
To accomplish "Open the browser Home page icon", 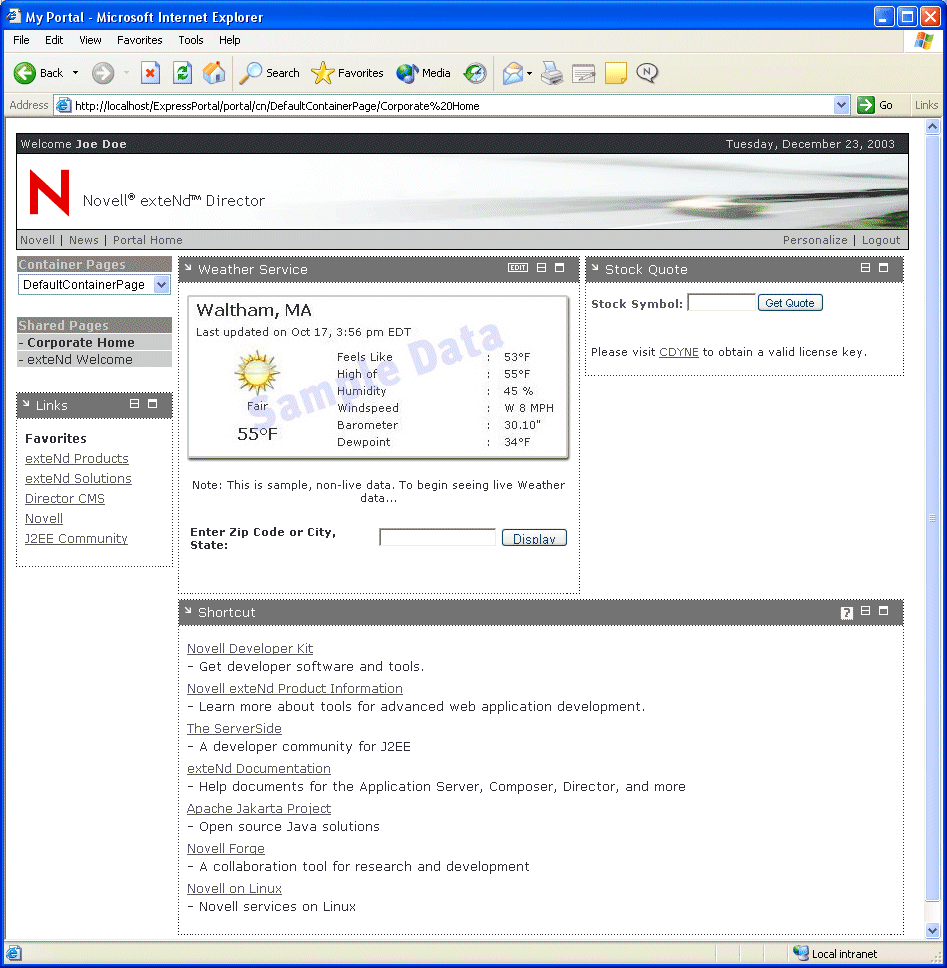I will click(214, 73).
